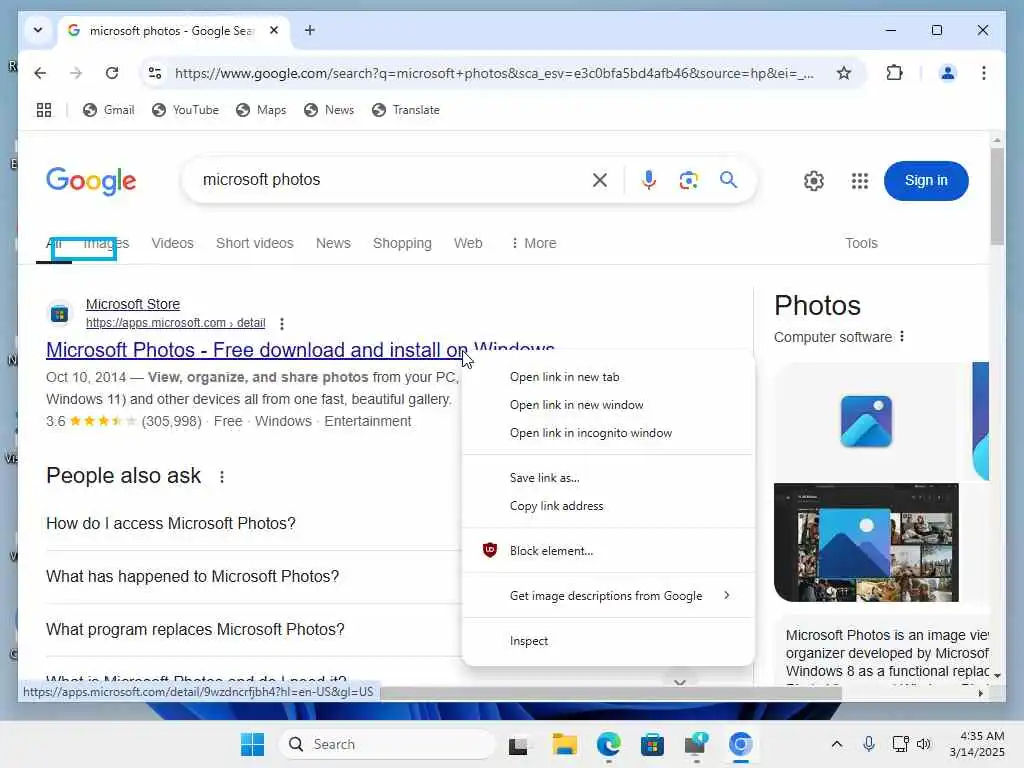Image resolution: width=1024 pixels, height=768 pixels.
Task: Open the tab search dropdown arrow
Action: 38,30
